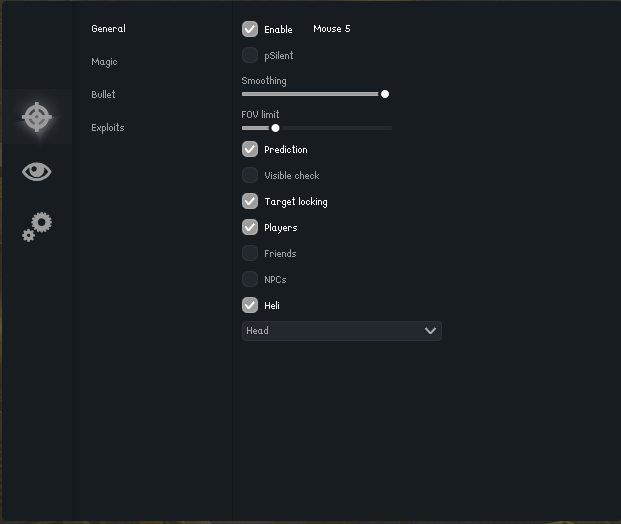The width and height of the screenshot is (621, 524).
Task: Click the FOV limit slider handle
Action: 275,128
